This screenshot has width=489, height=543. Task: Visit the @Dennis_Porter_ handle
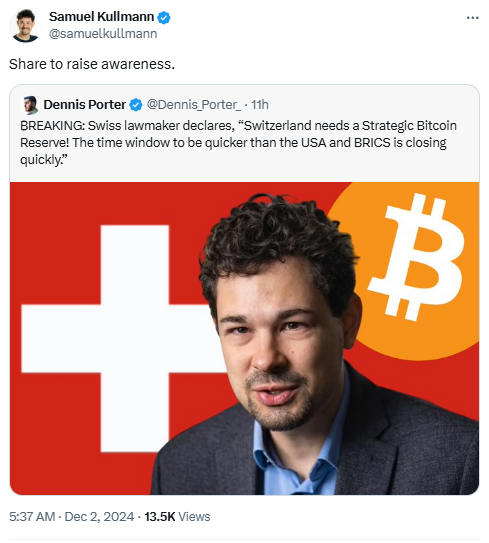[194, 105]
